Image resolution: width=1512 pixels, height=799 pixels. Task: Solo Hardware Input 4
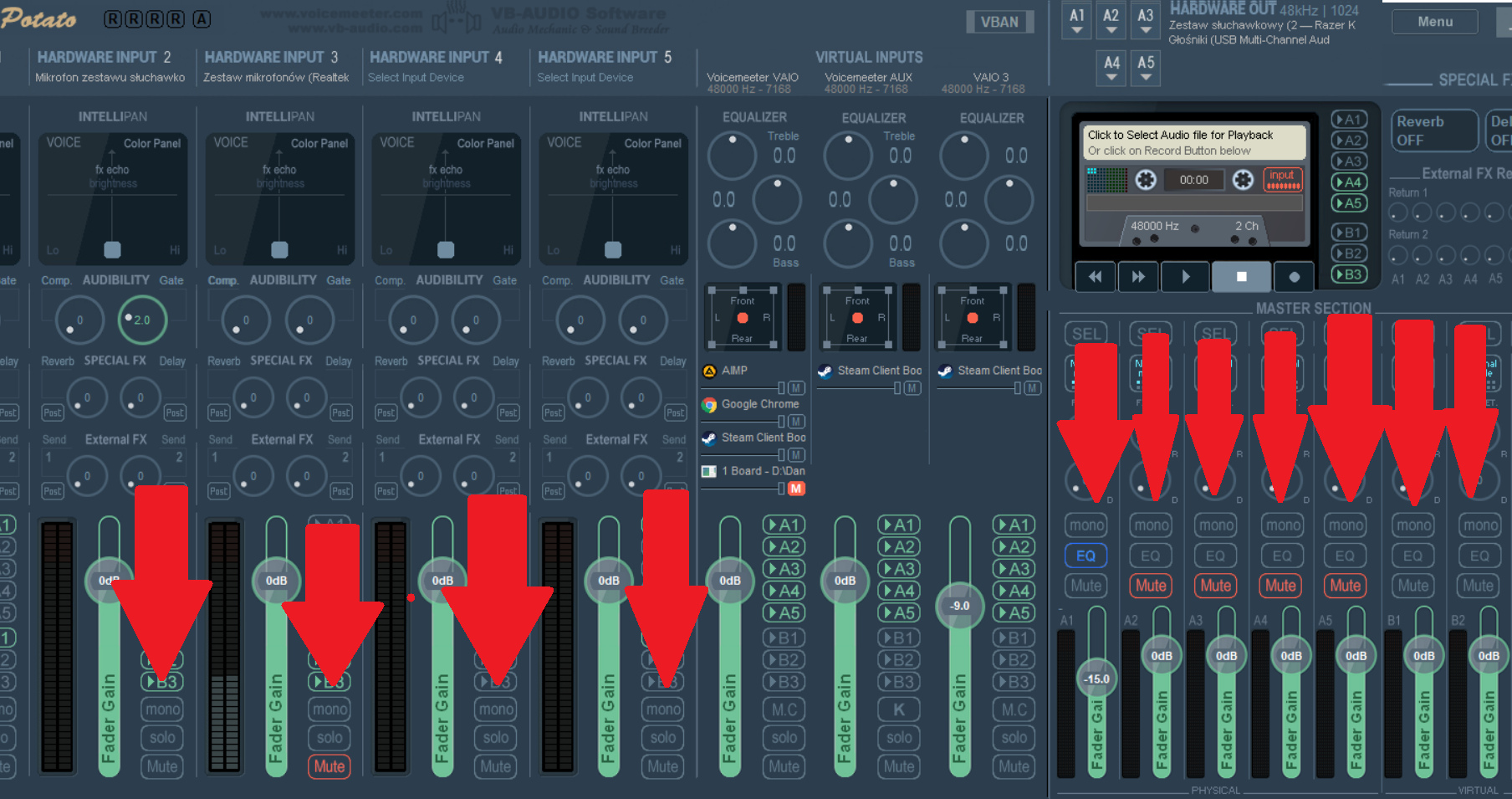[x=496, y=738]
